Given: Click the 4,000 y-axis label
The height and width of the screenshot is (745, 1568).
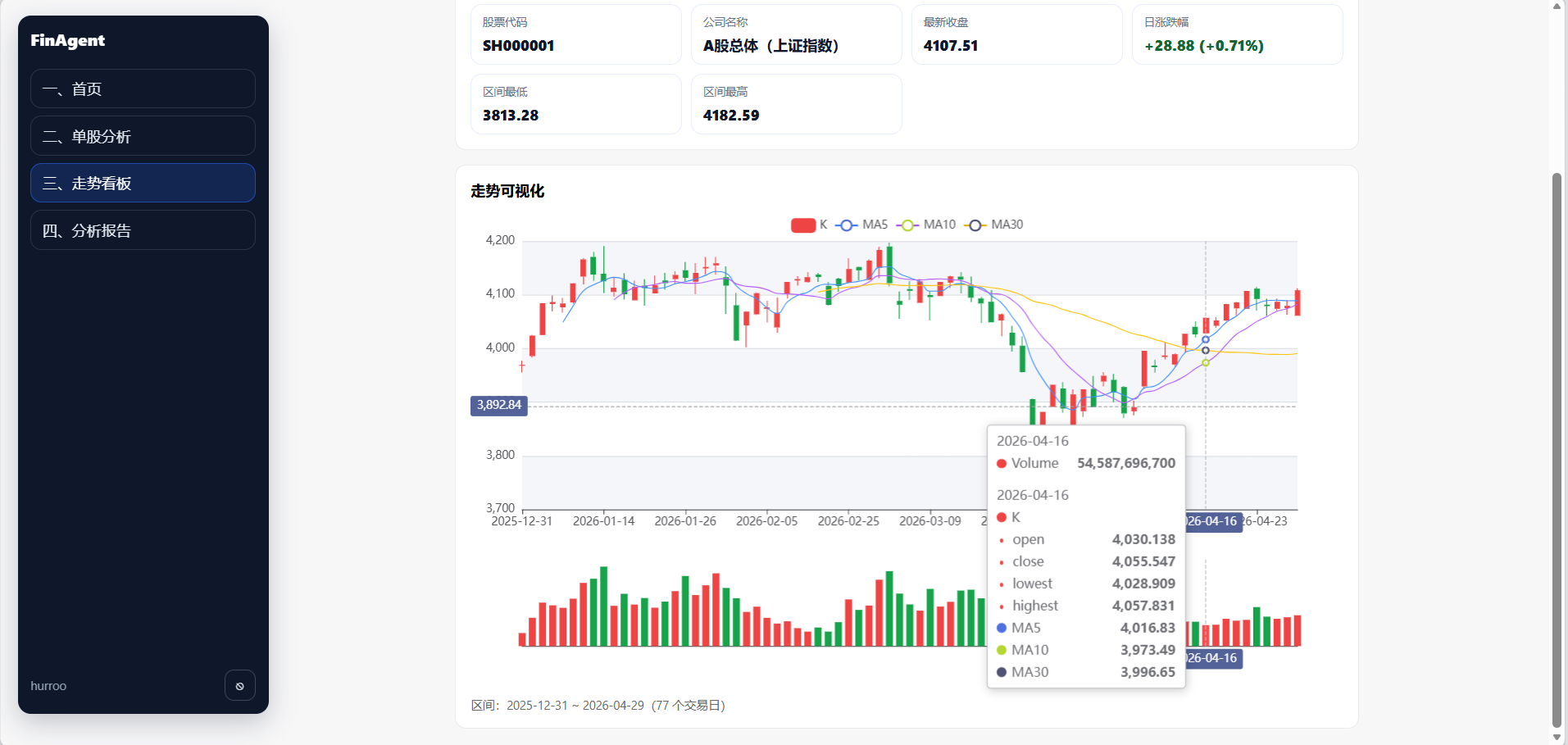Looking at the screenshot, I should [x=500, y=348].
